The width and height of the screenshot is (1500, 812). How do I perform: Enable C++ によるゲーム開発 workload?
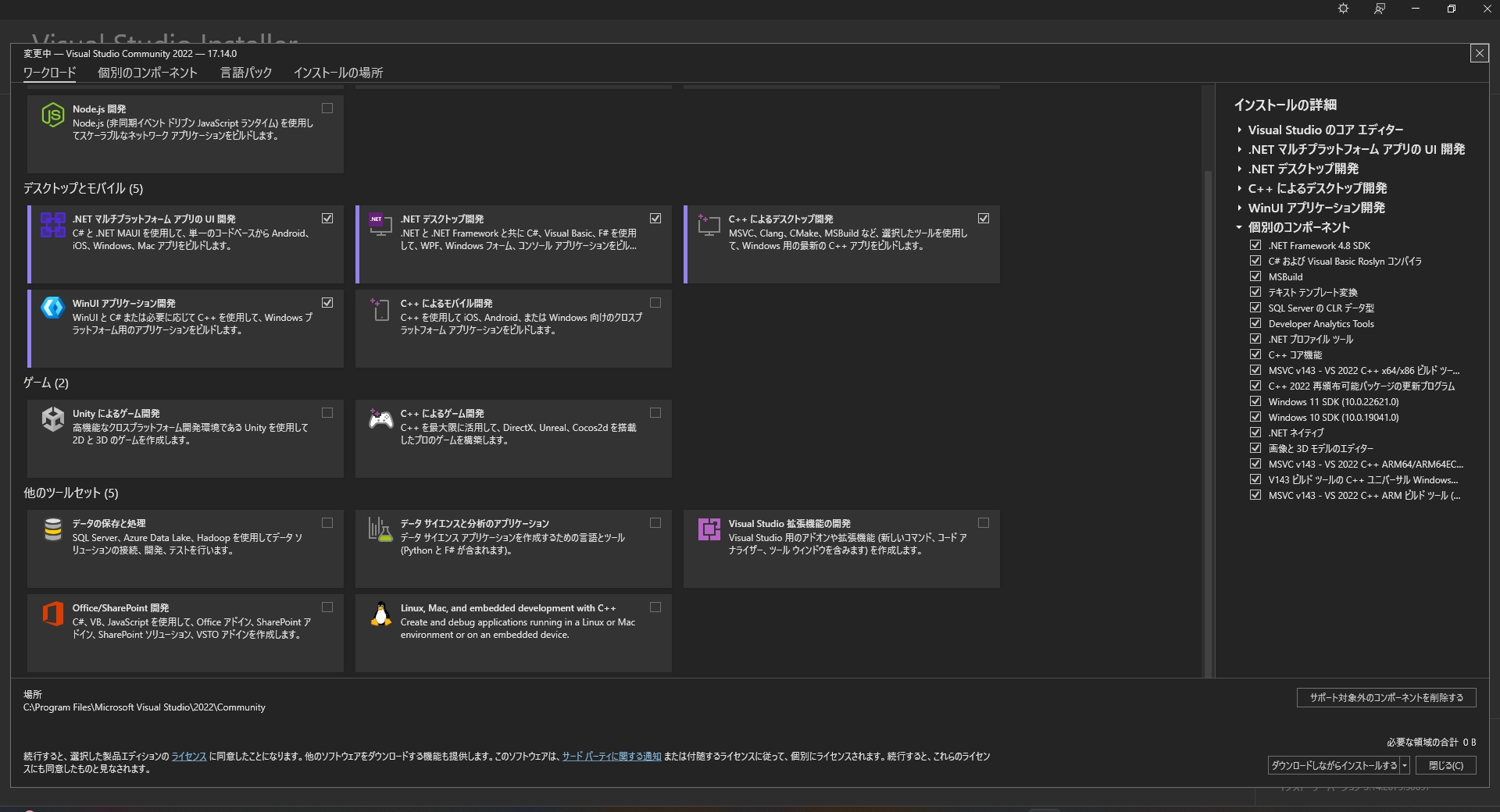655,413
